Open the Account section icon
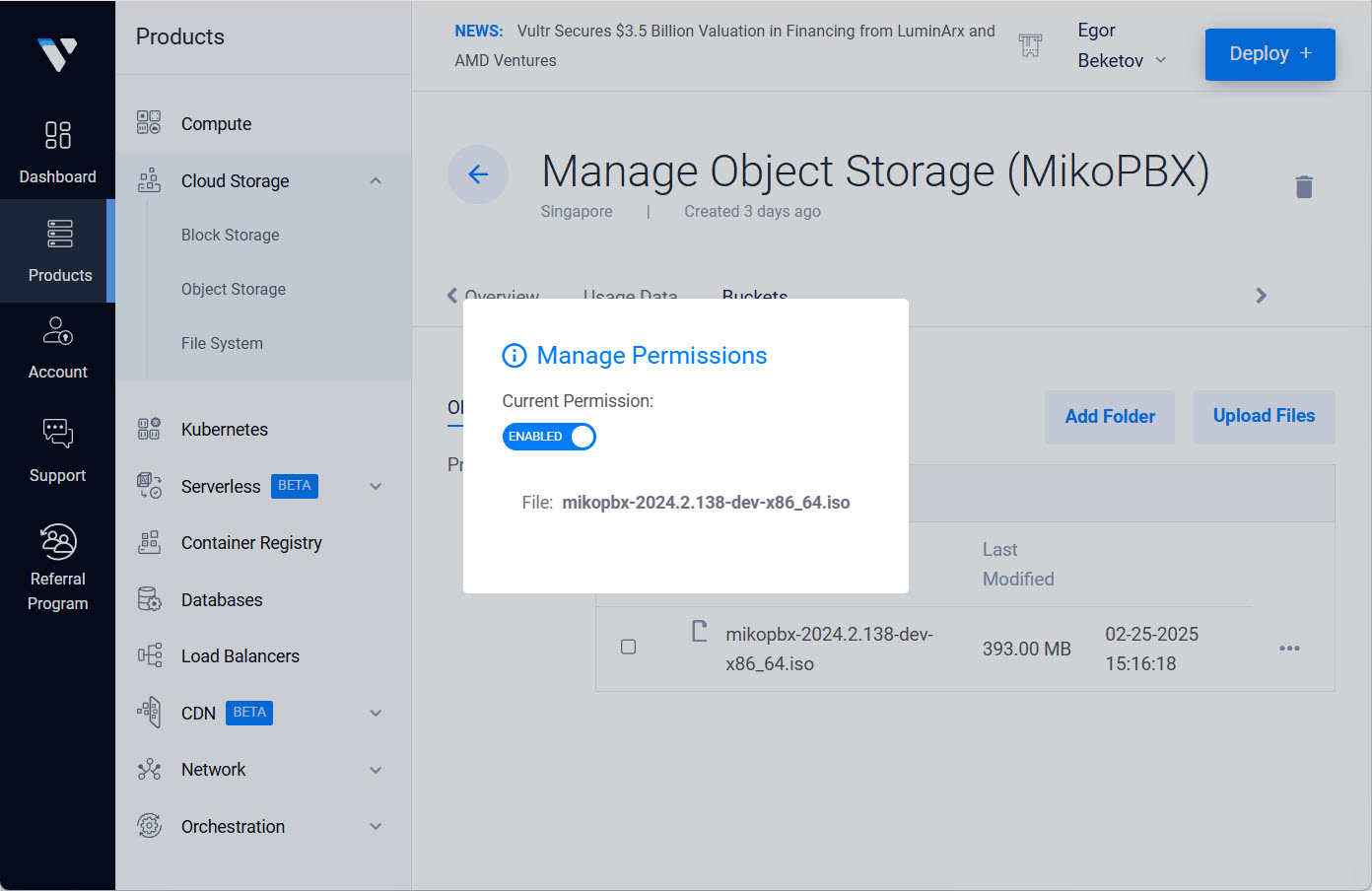Image resolution: width=1372 pixels, height=891 pixels. [x=57, y=332]
